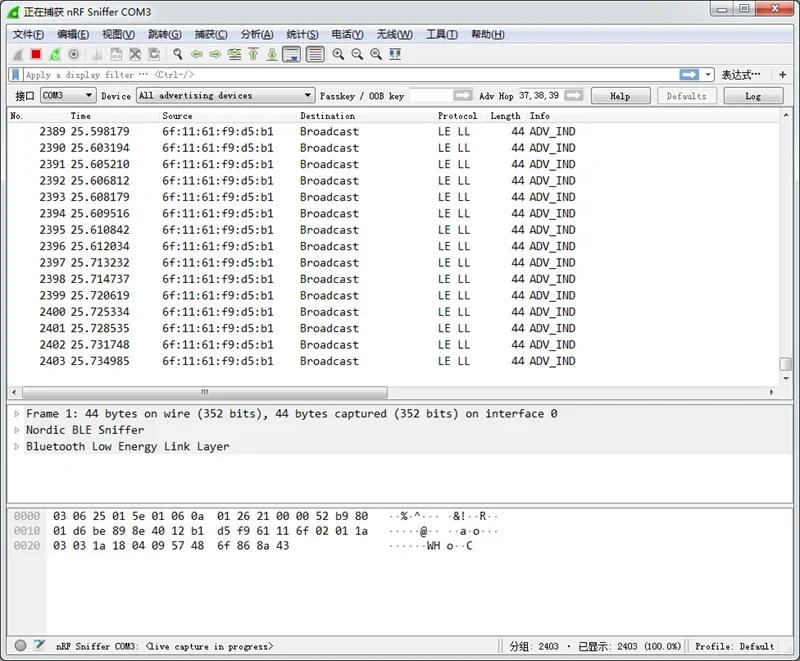
Task: Expand Bluetooth Low Energy Link Layer details
Action: [16, 447]
